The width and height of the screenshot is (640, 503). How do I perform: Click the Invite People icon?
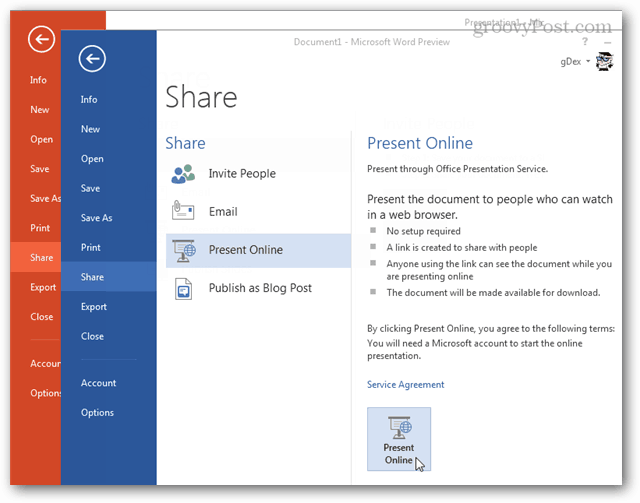coord(183,174)
